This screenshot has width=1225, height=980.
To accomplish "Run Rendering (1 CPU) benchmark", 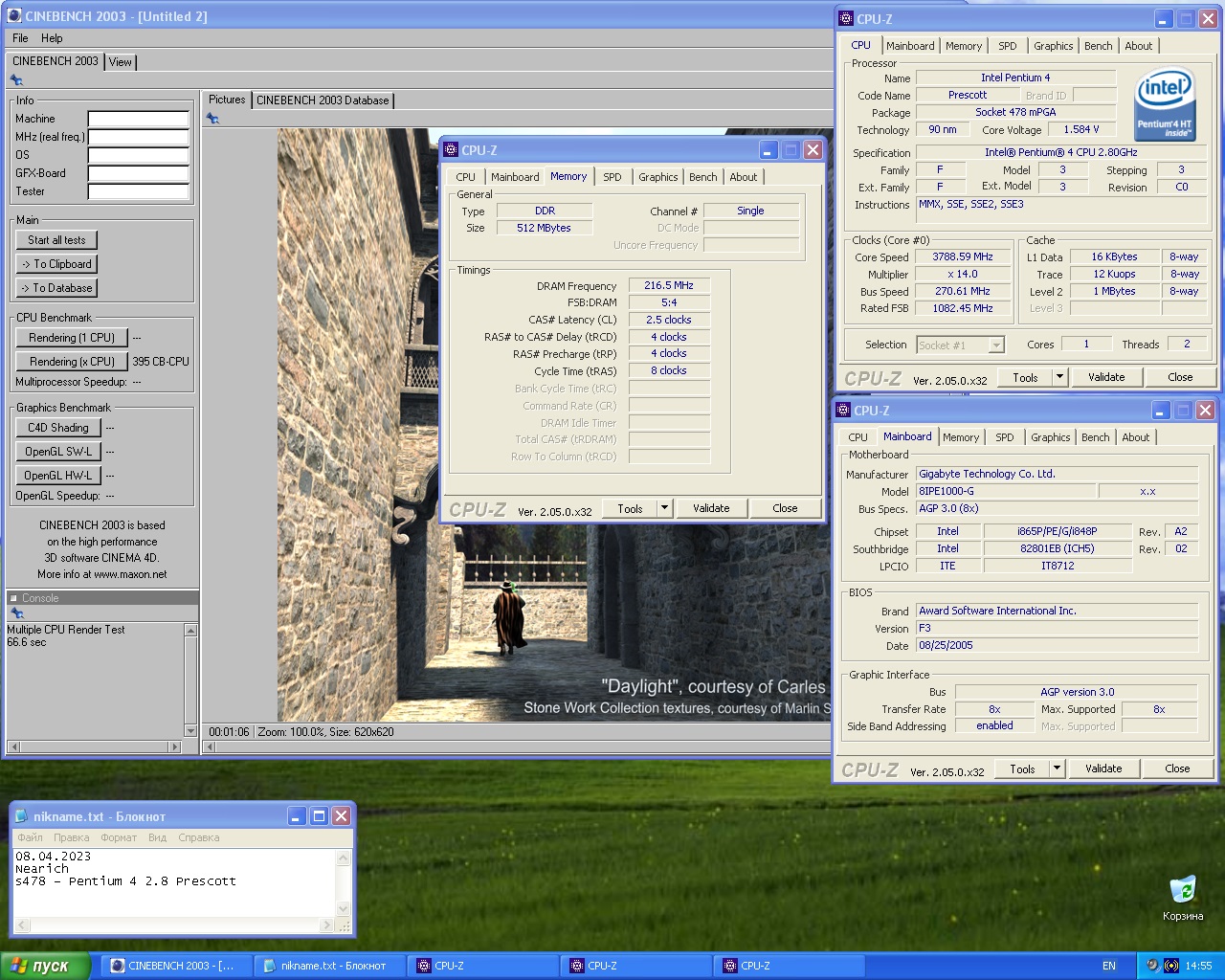I will click(x=72, y=338).
